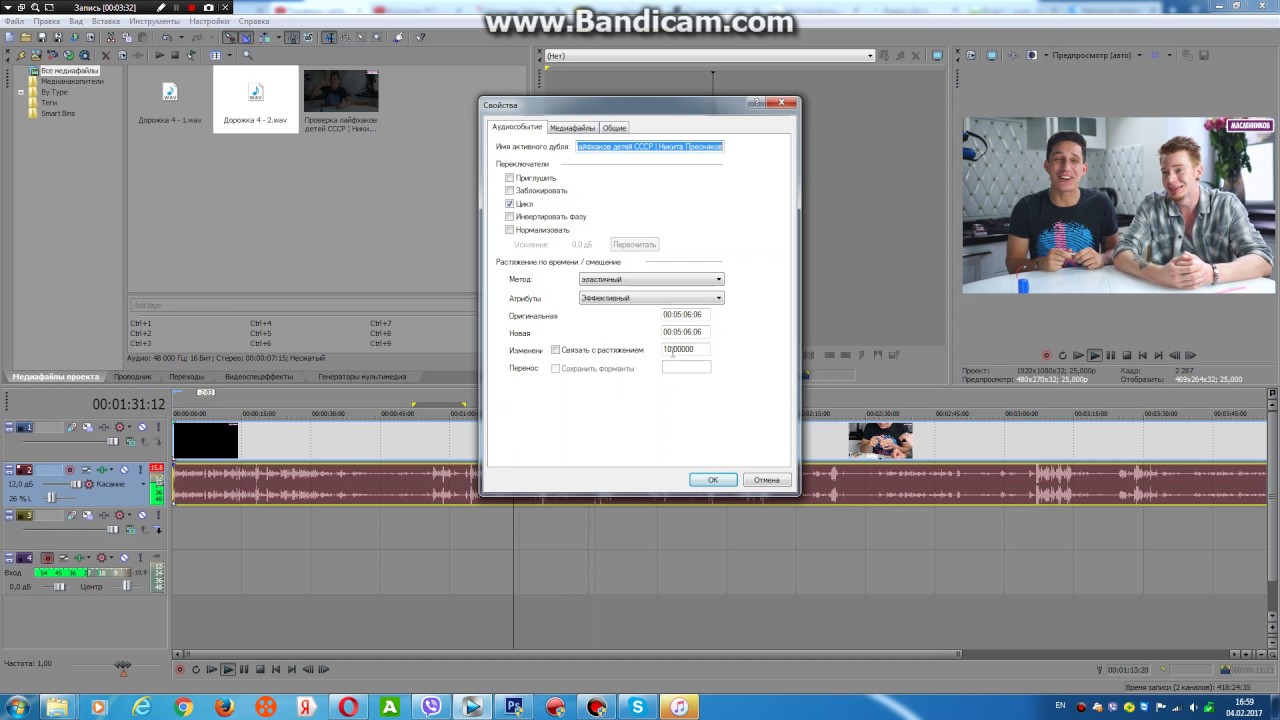The width and height of the screenshot is (1280, 720).
Task: Open the views dropdown arrow in Project Media
Action: pos(229,55)
